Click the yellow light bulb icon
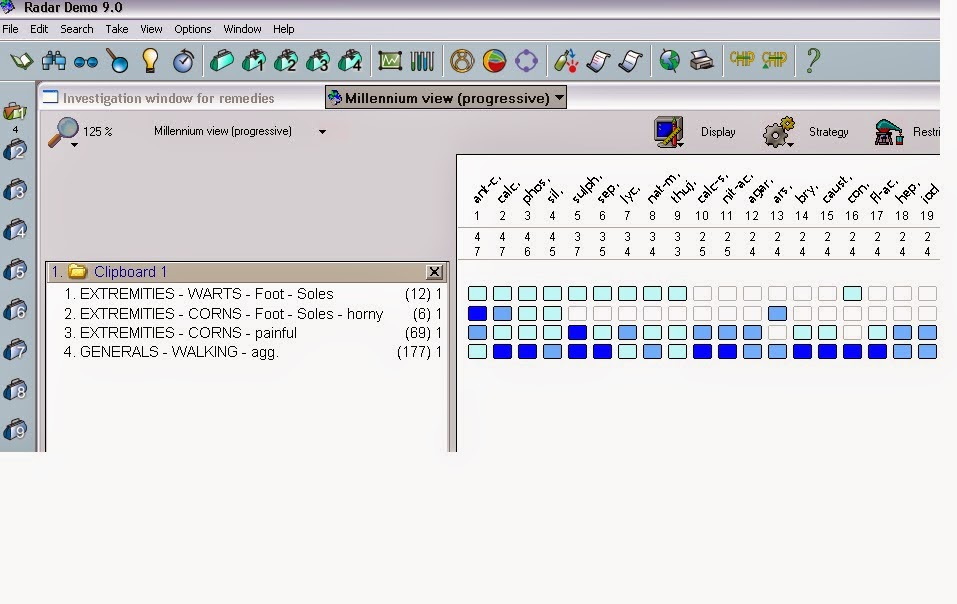Screen dimensions: 957x604 coord(150,60)
